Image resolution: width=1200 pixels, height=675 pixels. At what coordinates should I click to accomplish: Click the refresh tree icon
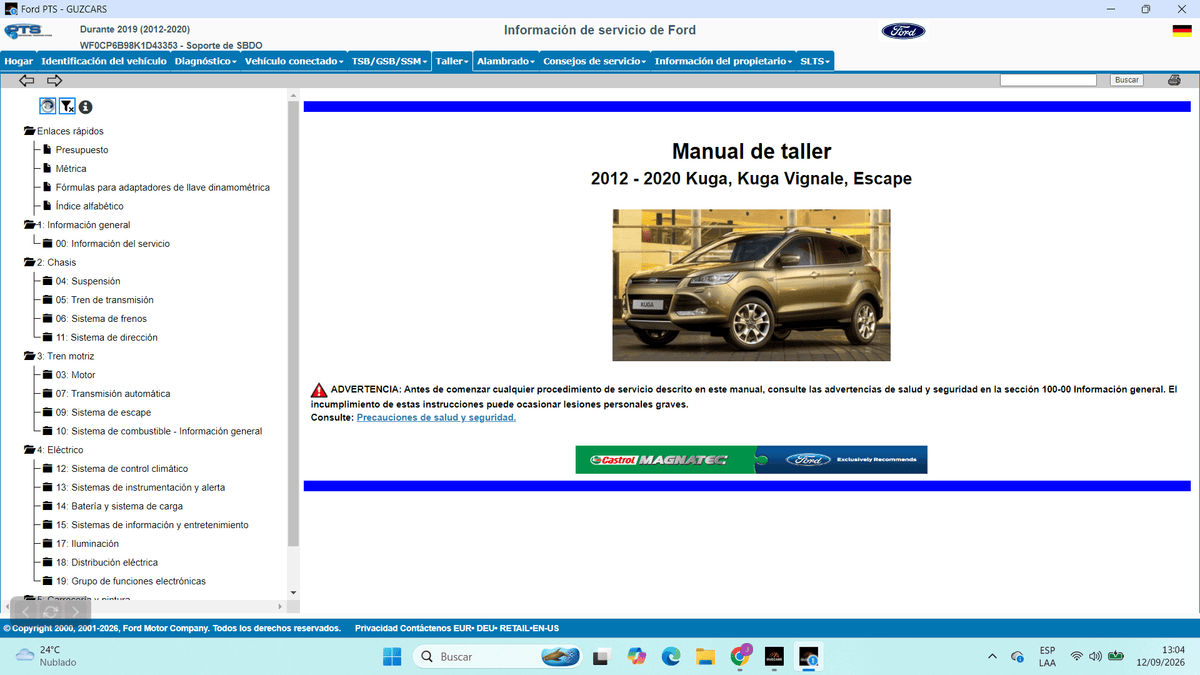click(x=47, y=106)
